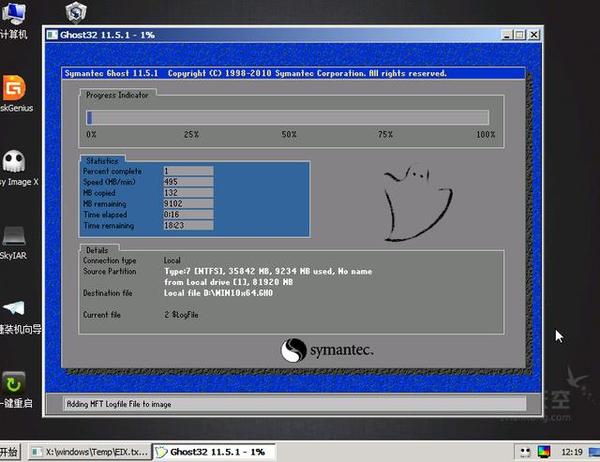This screenshot has height=462, width=600.
Task: Maximize the Ghost32 window
Action: 519,34
